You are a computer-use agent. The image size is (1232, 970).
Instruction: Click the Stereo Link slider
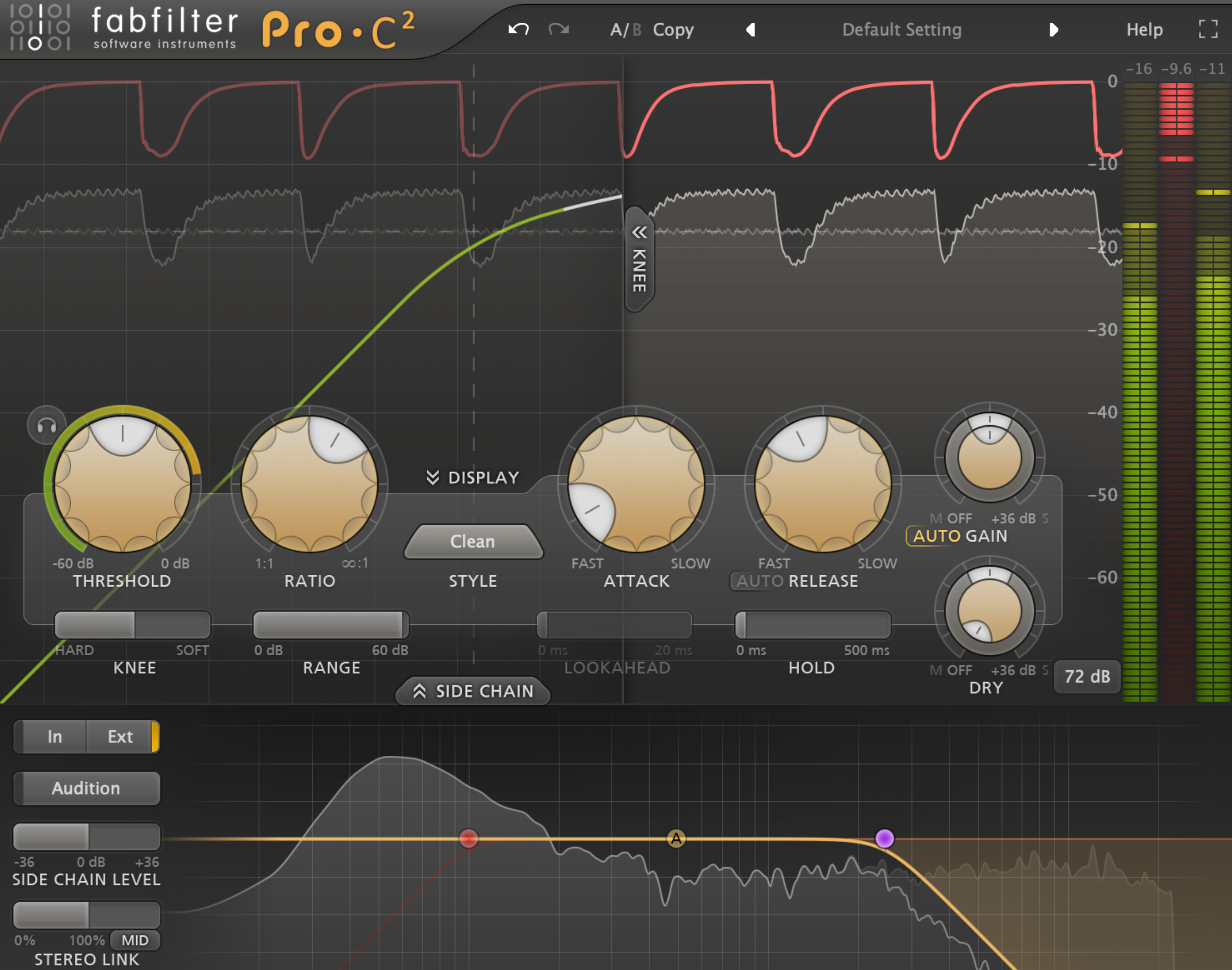pyautogui.click(x=86, y=915)
